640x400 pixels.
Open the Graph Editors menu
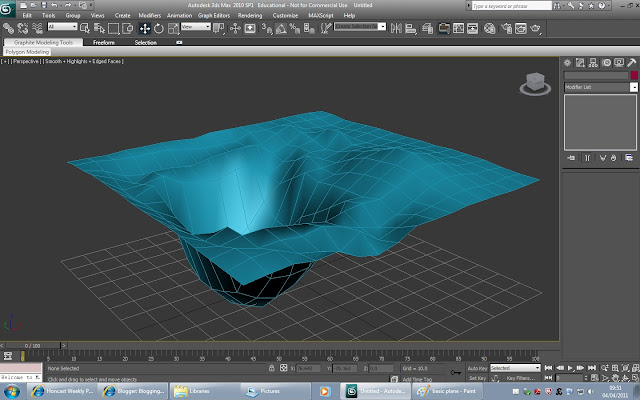(x=214, y=16)
